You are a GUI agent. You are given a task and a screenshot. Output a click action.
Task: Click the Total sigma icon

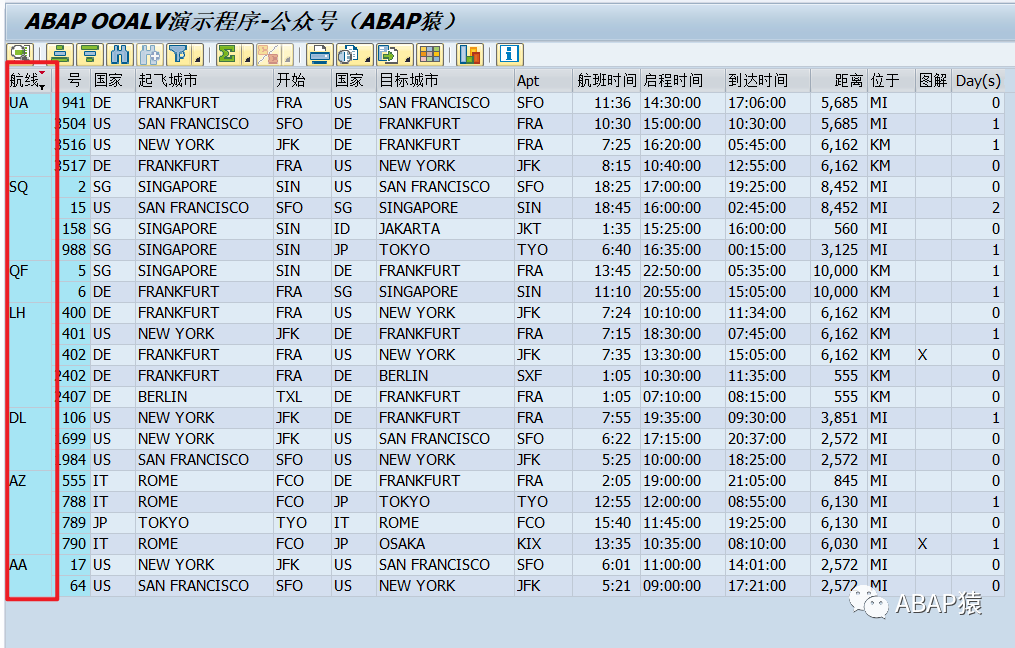pos(227,54)
